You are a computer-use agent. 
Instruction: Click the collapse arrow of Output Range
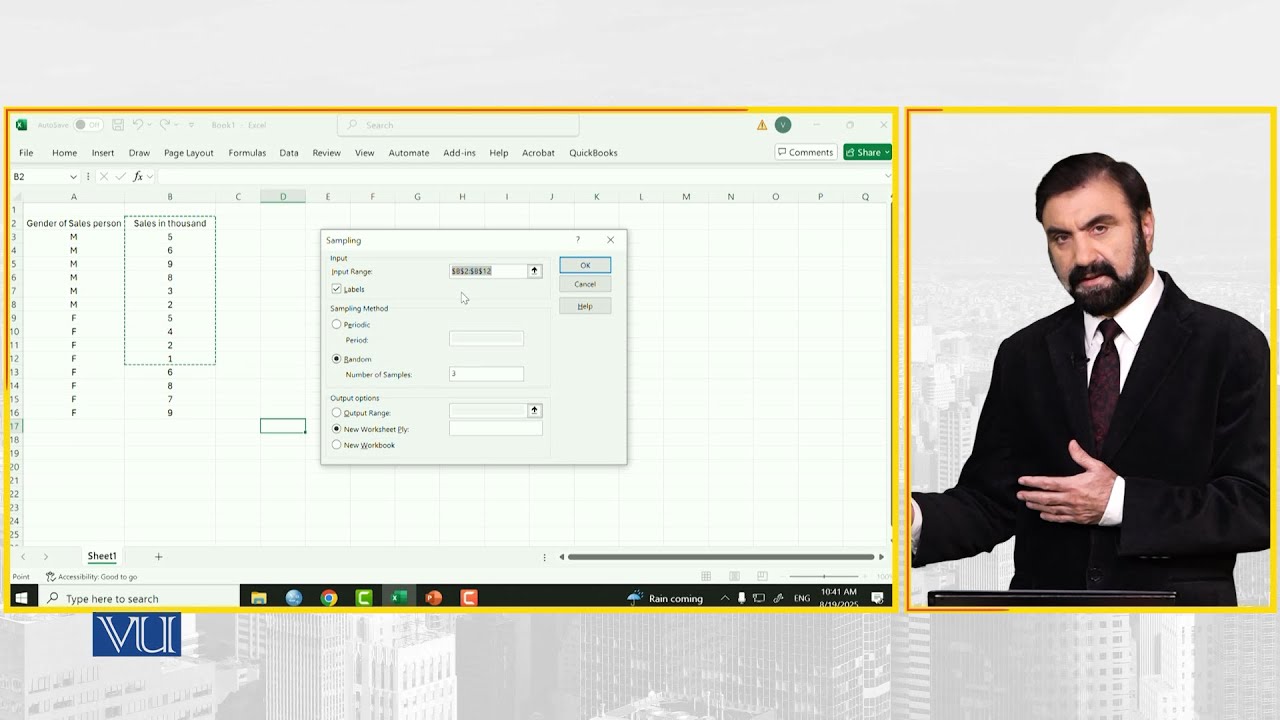coord(534,411)
